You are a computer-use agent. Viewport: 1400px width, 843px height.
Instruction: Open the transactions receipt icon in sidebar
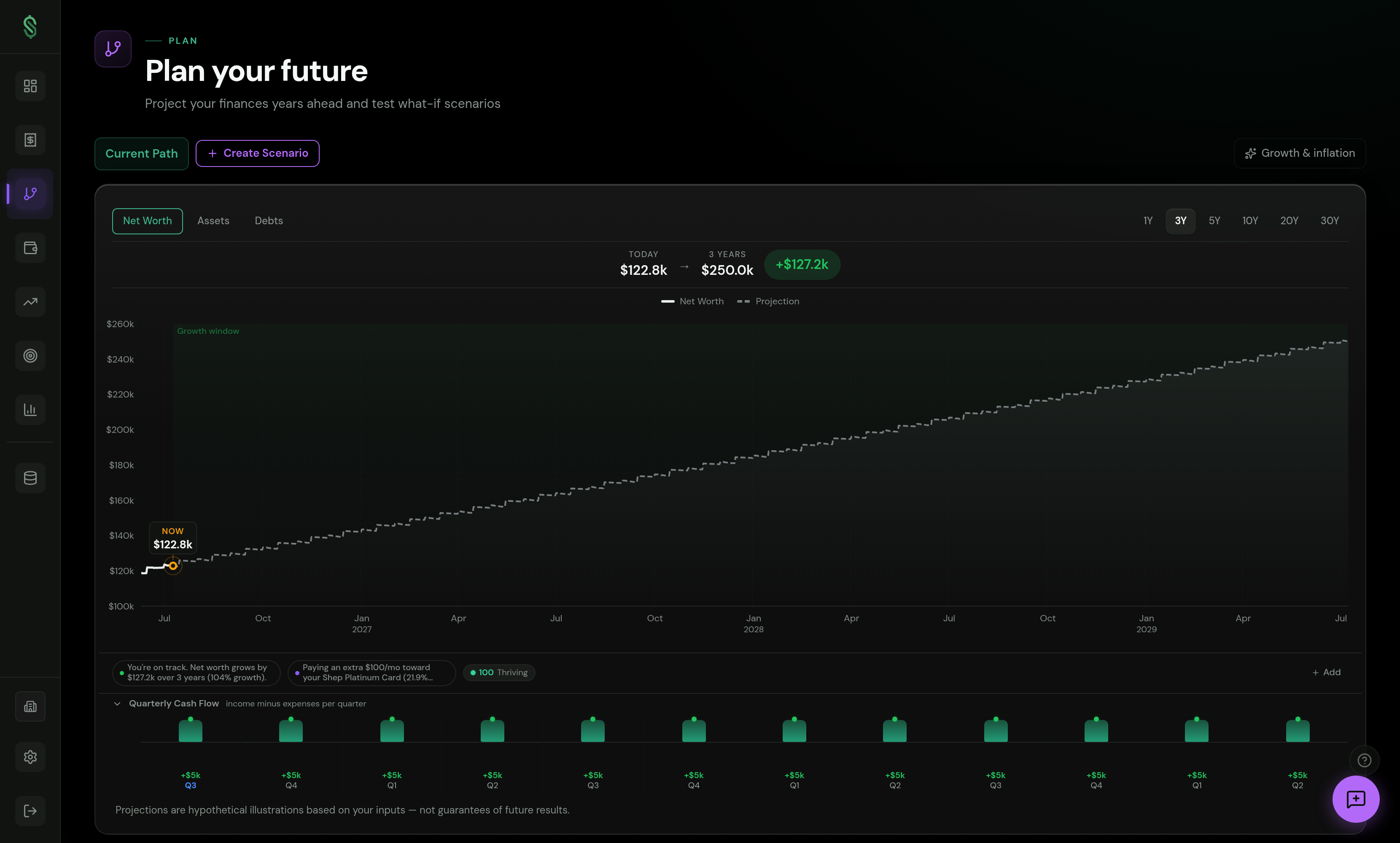coord(30,140)
